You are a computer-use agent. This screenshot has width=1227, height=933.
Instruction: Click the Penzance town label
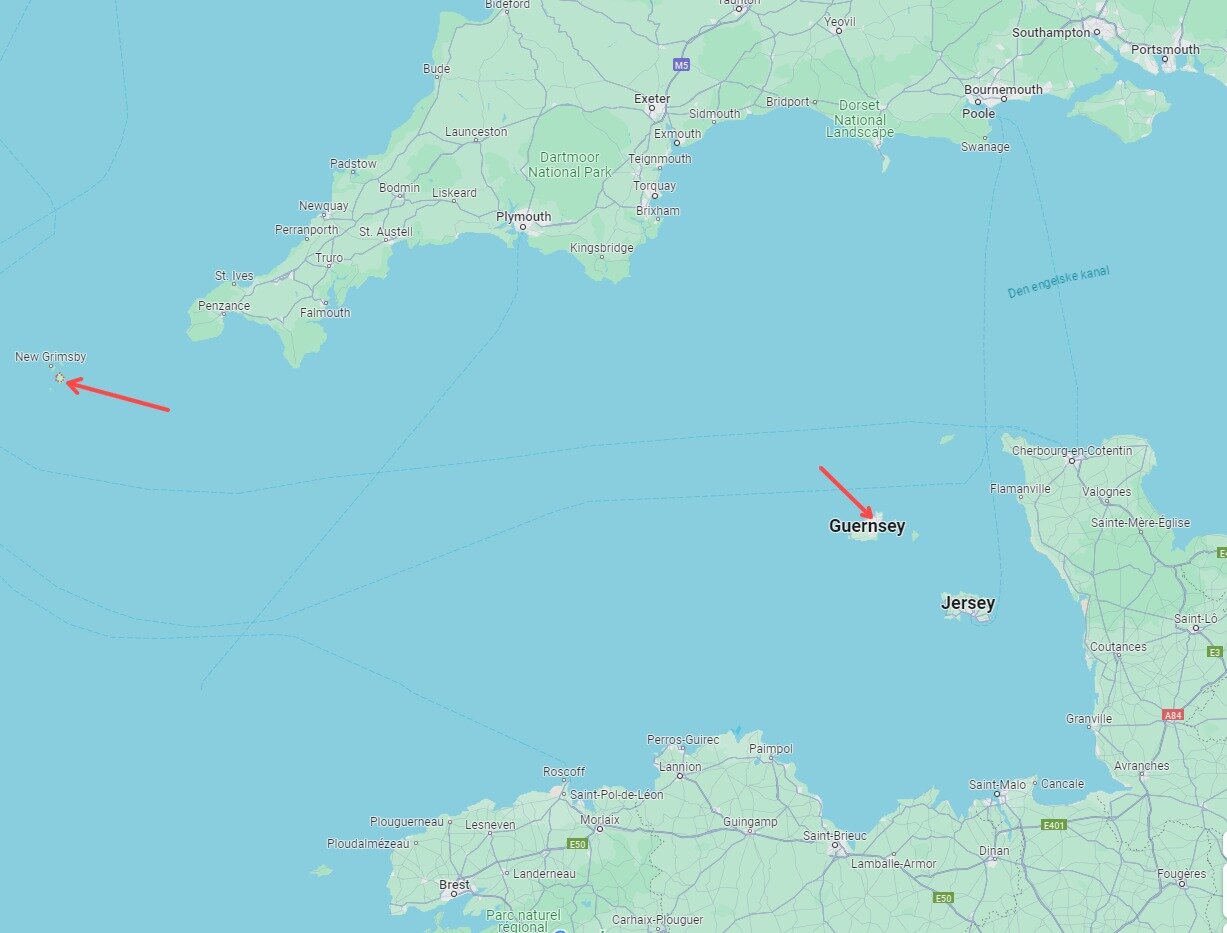click(224, 306)
